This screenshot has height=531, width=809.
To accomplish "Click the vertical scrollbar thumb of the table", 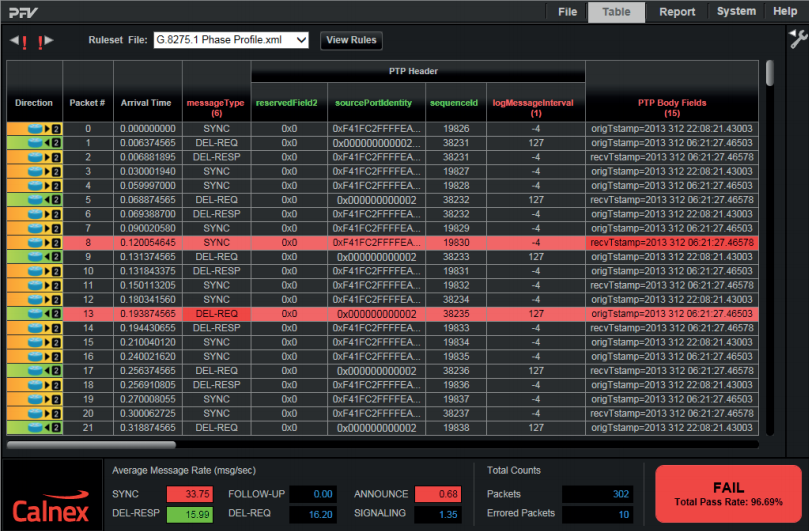I will pyautogui.click(x=769, y=73).
